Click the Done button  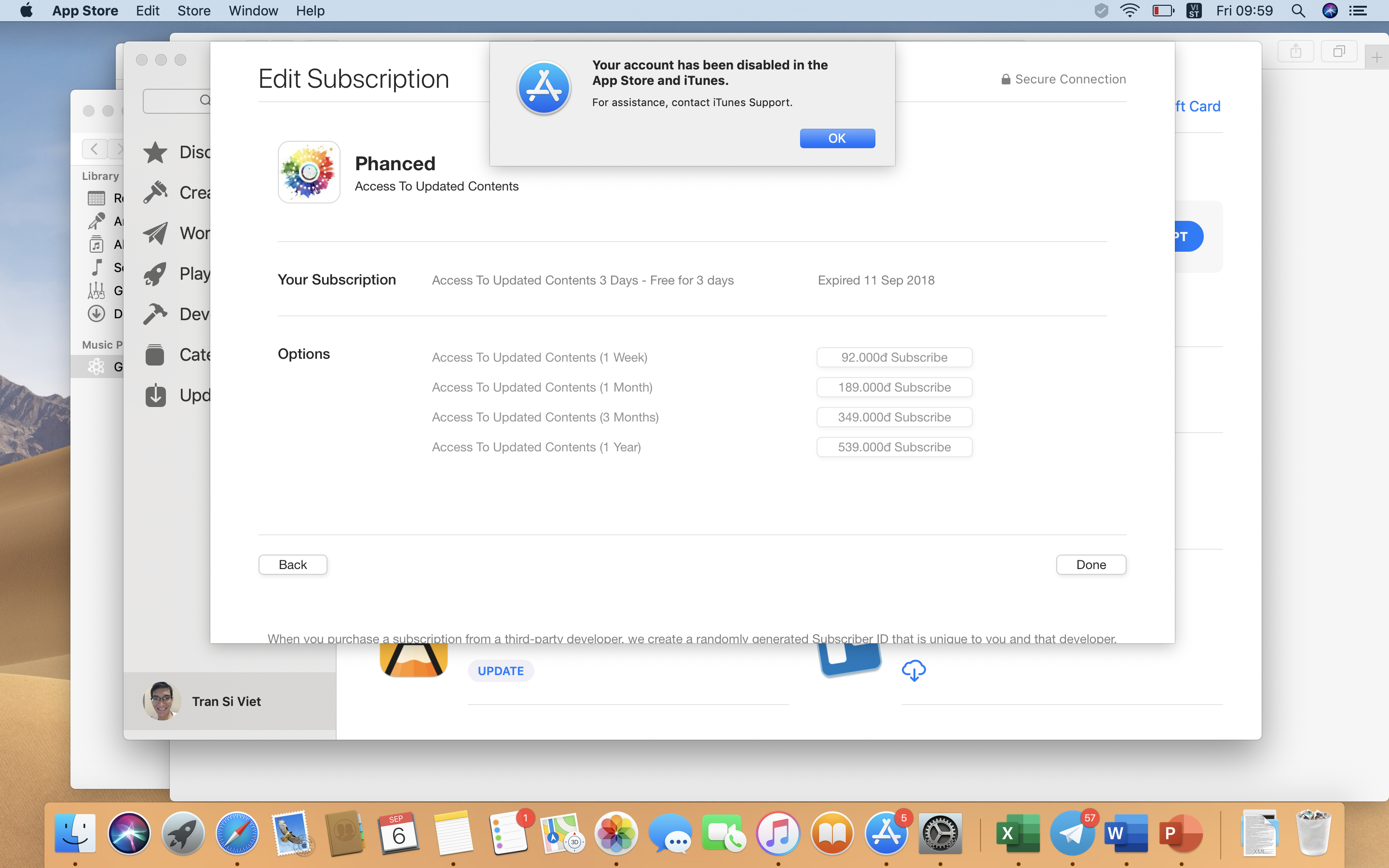click(x=1090, y=564)
